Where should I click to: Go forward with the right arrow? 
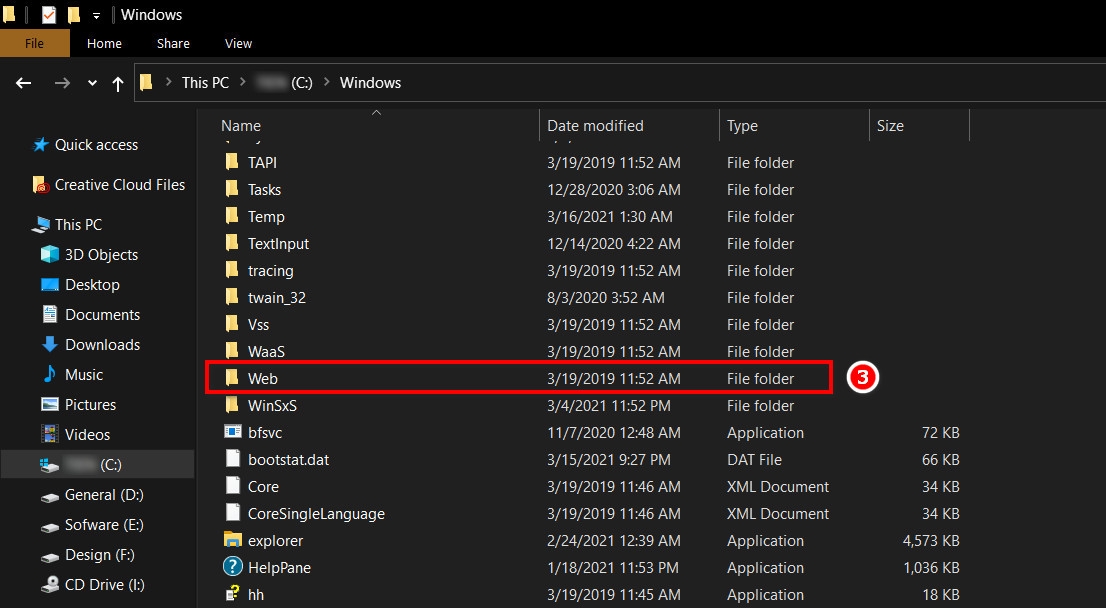62,83
